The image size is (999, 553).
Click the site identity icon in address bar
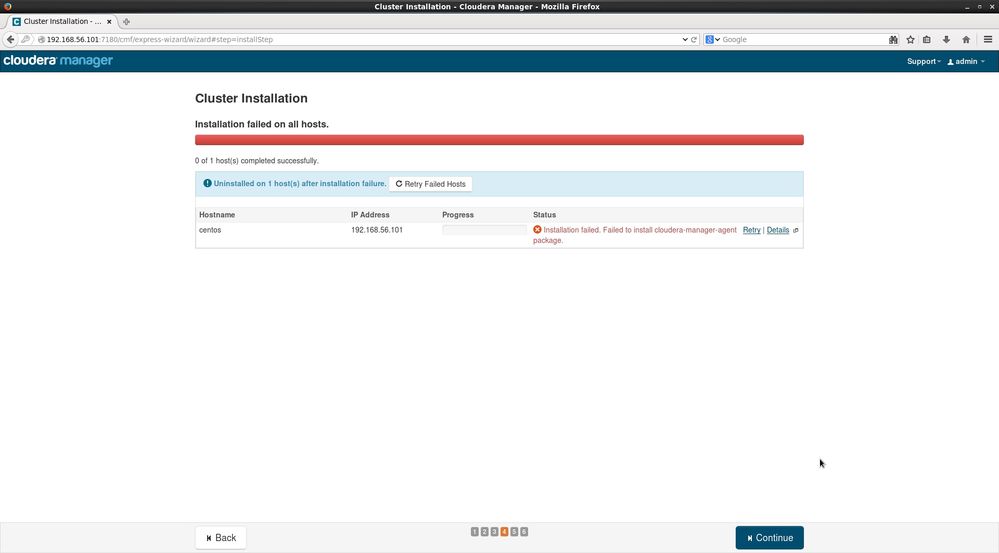point(41,40)
